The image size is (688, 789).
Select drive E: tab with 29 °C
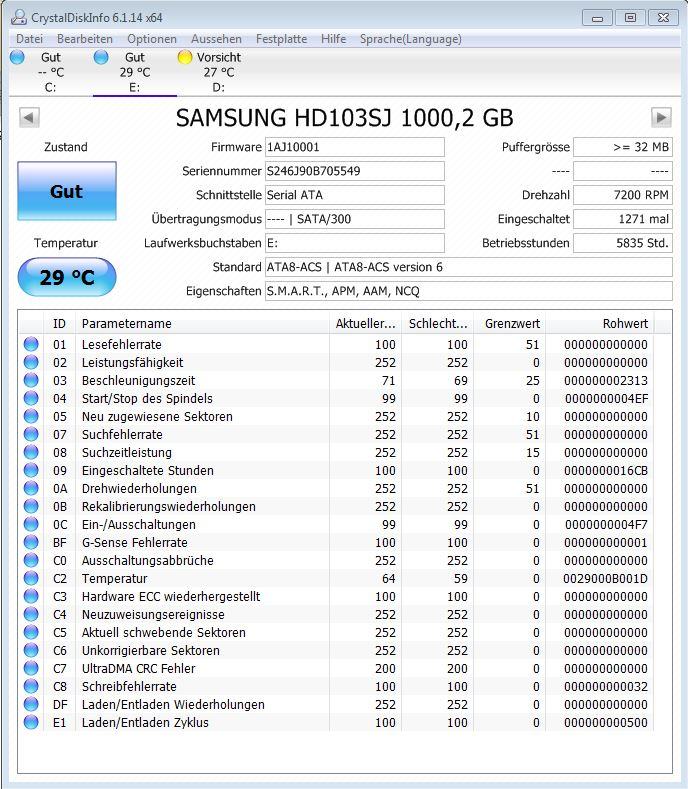click(134, 72)
